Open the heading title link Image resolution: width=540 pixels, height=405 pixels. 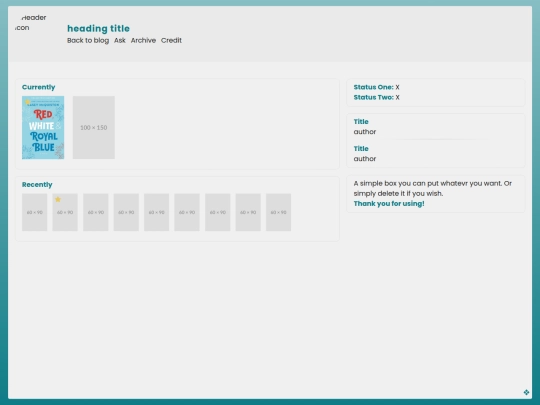coord(98,29)
